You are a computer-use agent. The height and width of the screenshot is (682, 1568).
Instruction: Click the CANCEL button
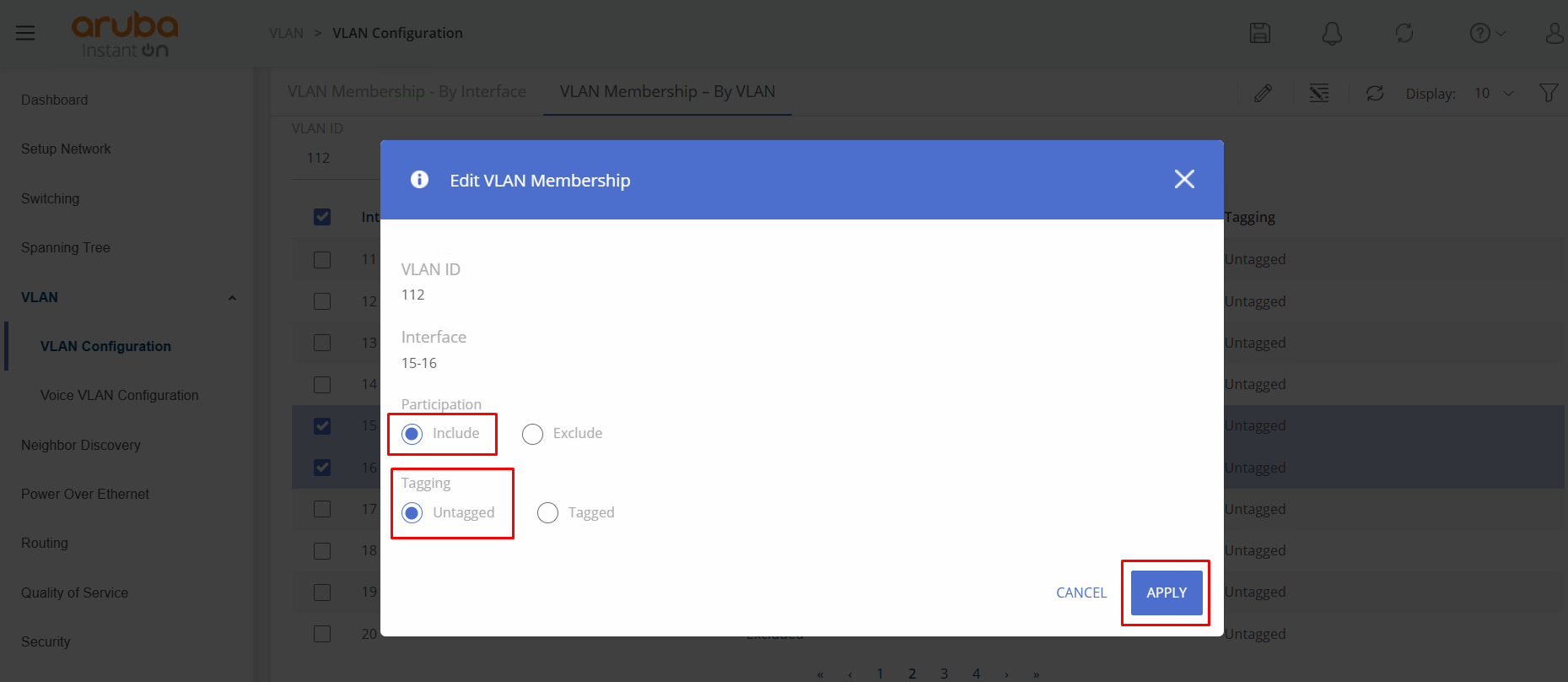(x=1080, y=593)
